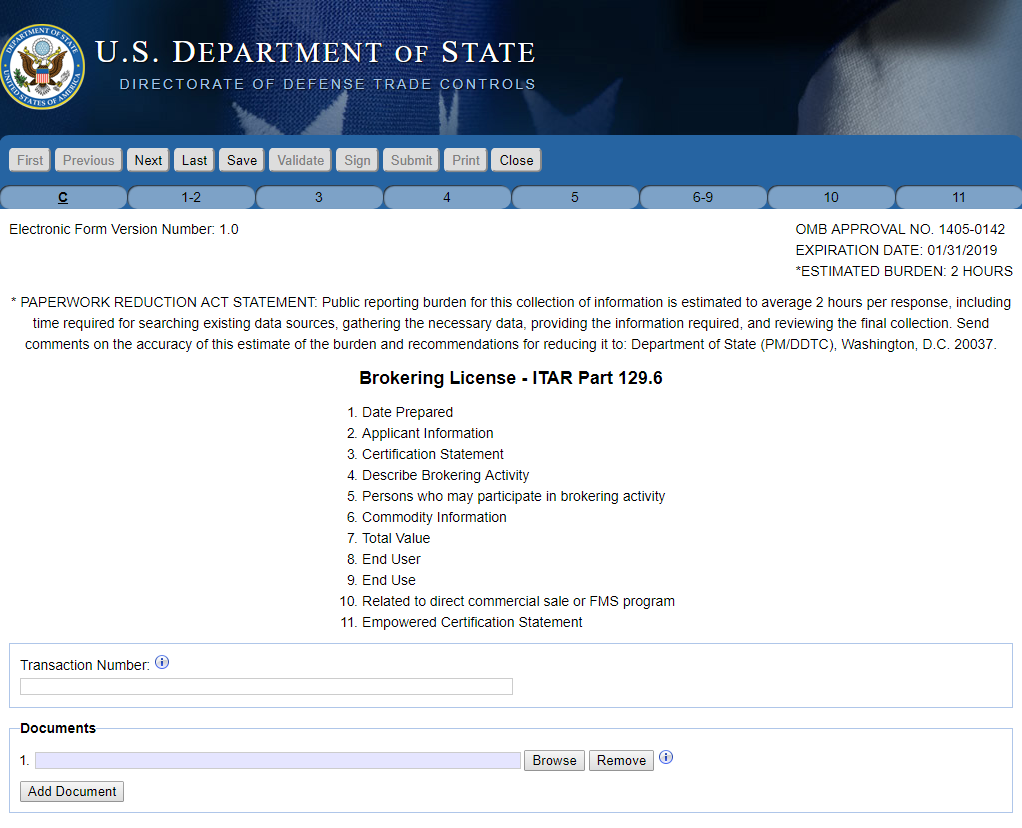Image resolution: width=1022 pixels, height=828 pixels.
Task: Jump to the Last form page
Action: (194, 160)
